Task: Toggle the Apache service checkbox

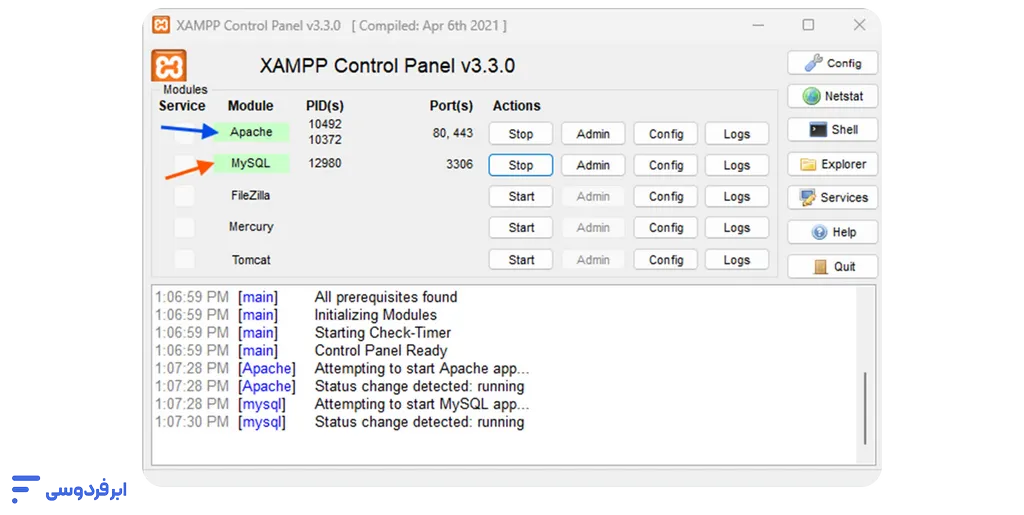Action: tap(184, 134)
